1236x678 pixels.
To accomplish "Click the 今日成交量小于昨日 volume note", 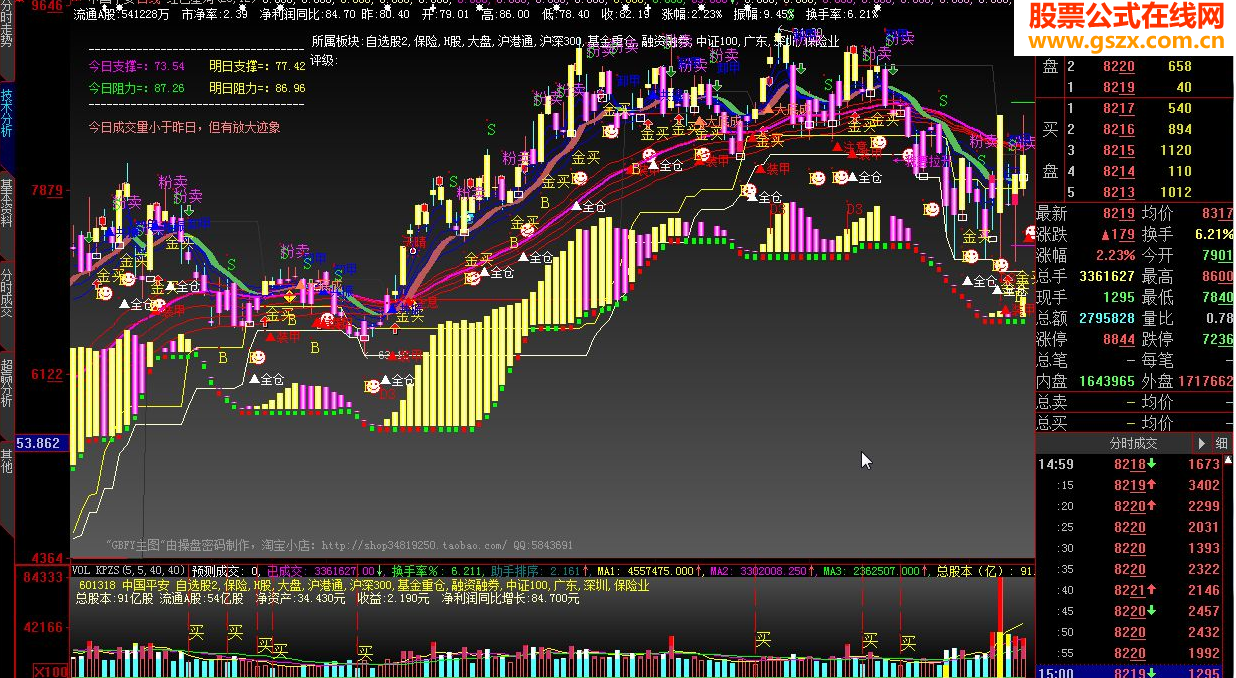I will pos(184,127).
